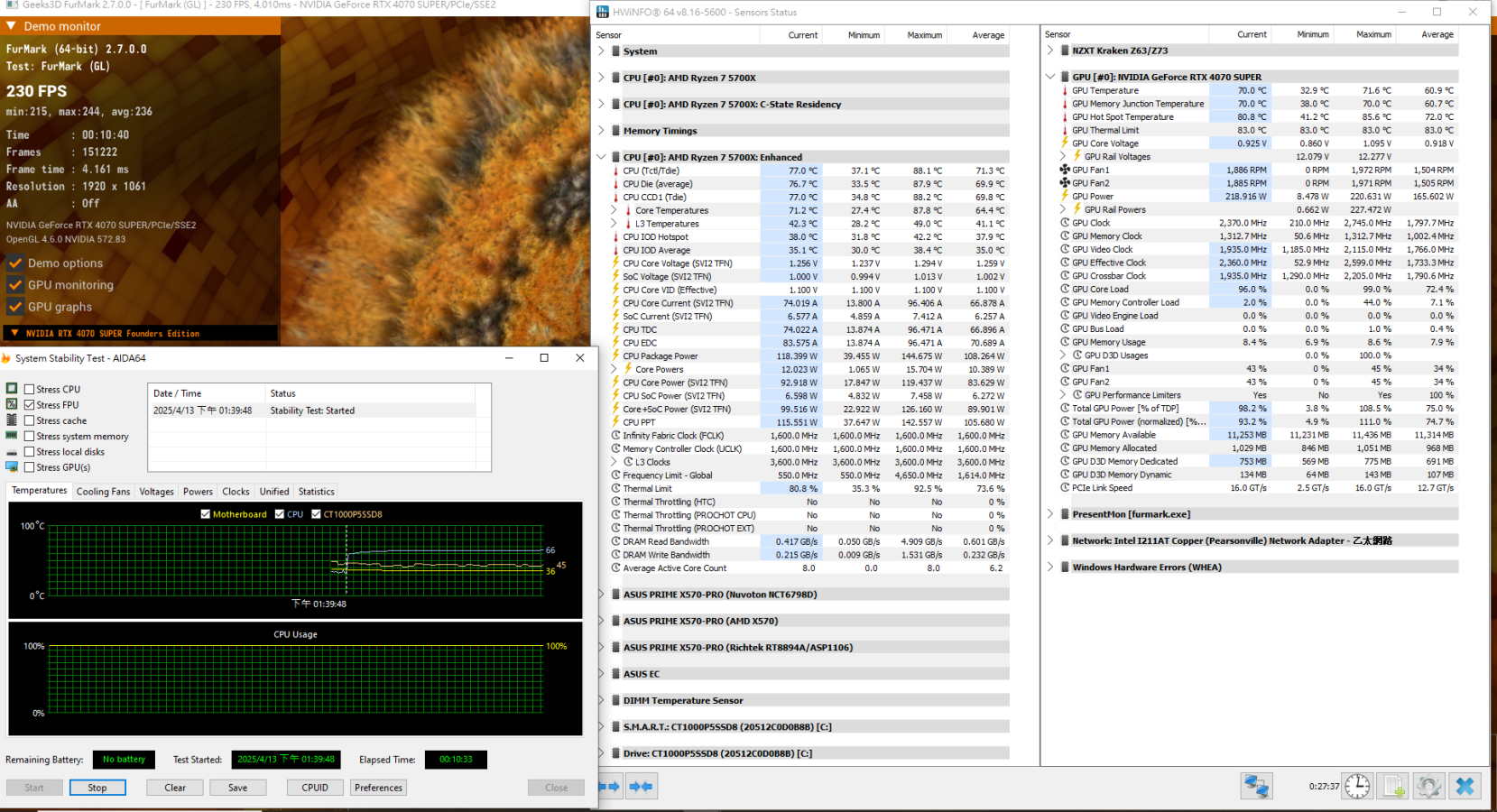Close sensors with the blue X icon
Viewport: 1497px width, 812px height.
pos(1465,787)
